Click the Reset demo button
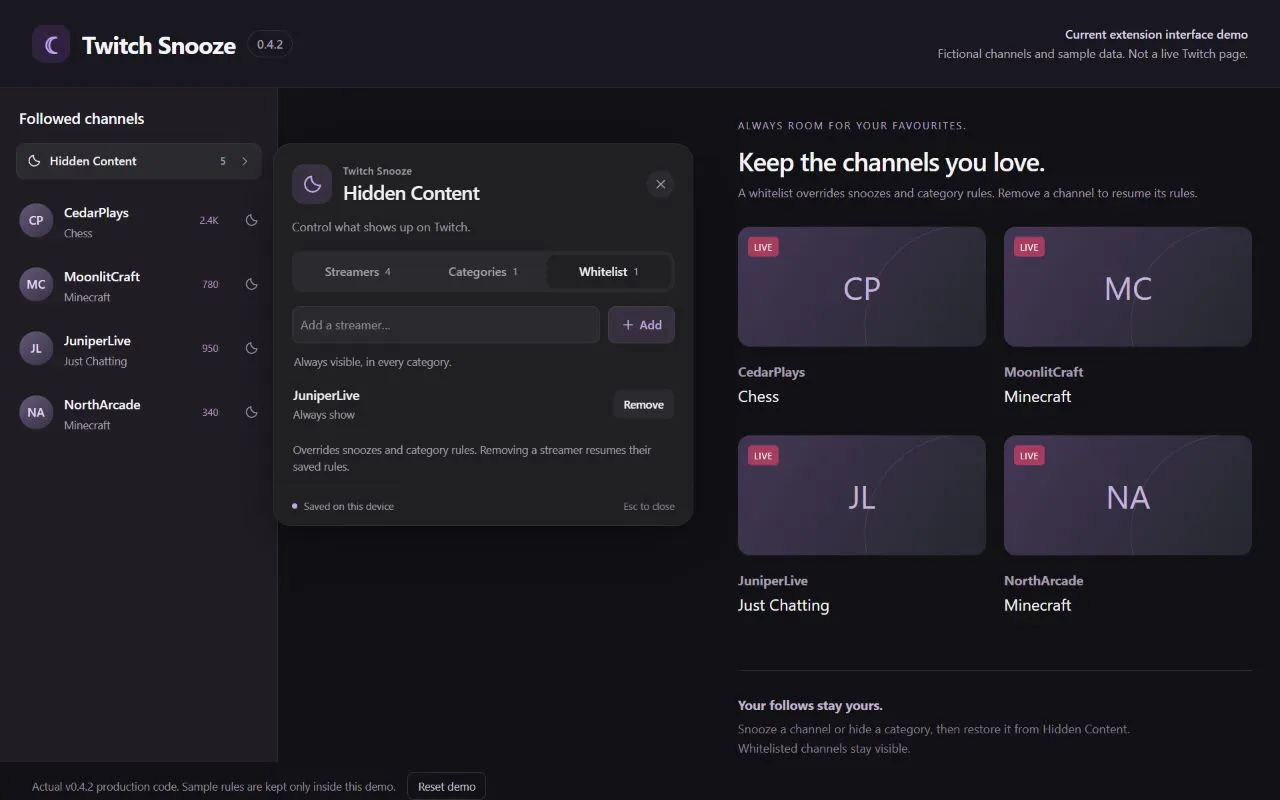 coord(446,786)
